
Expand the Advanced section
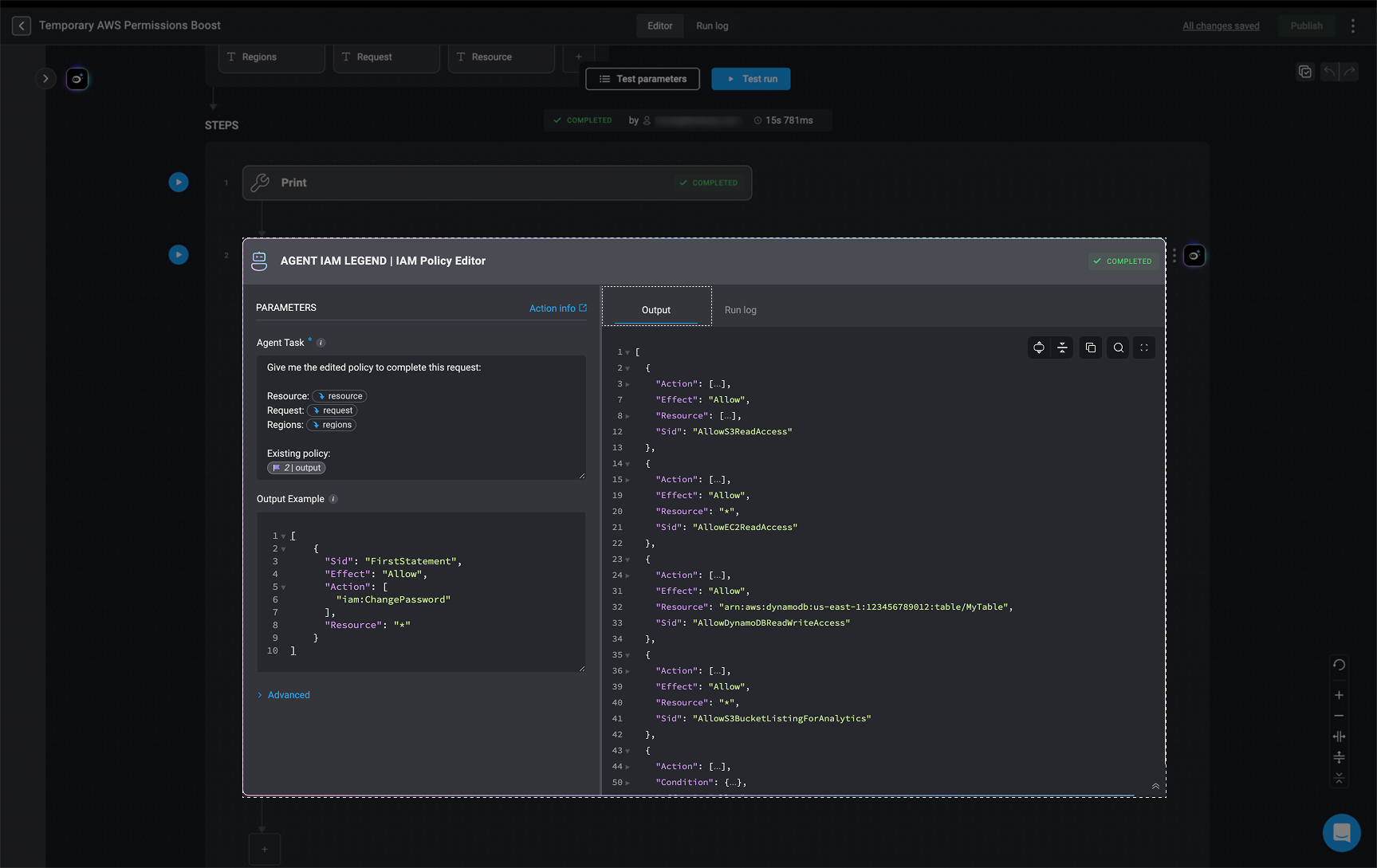coord(284,695)
